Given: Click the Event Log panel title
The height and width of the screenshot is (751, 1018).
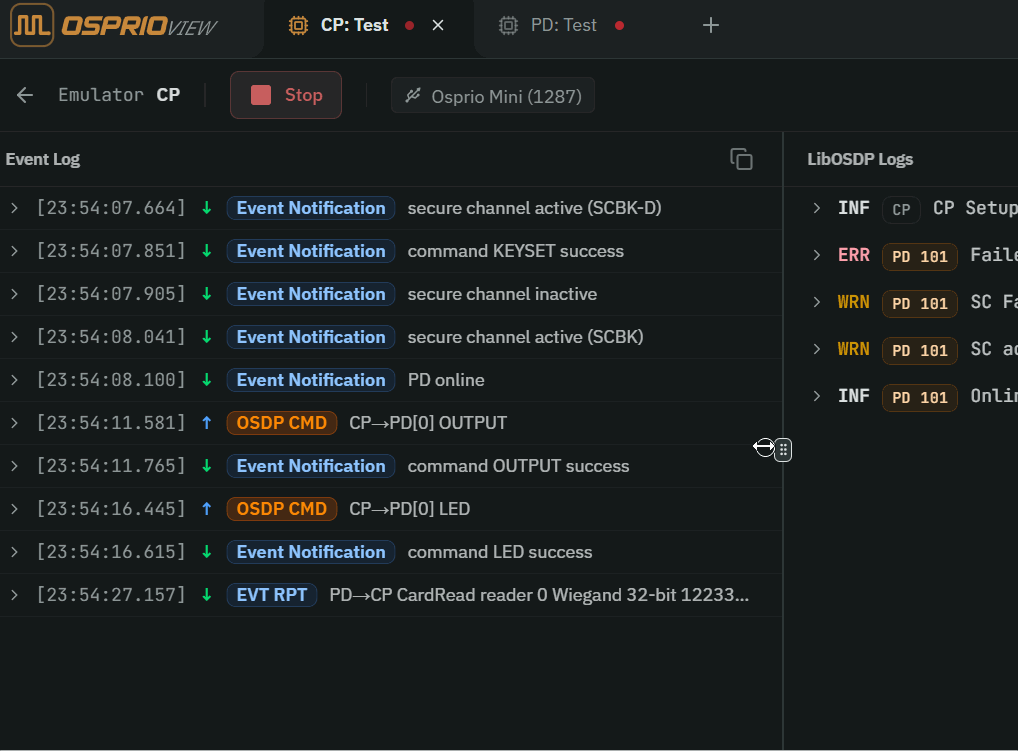Looking at the screenshot, I should [x=43, y=159].
